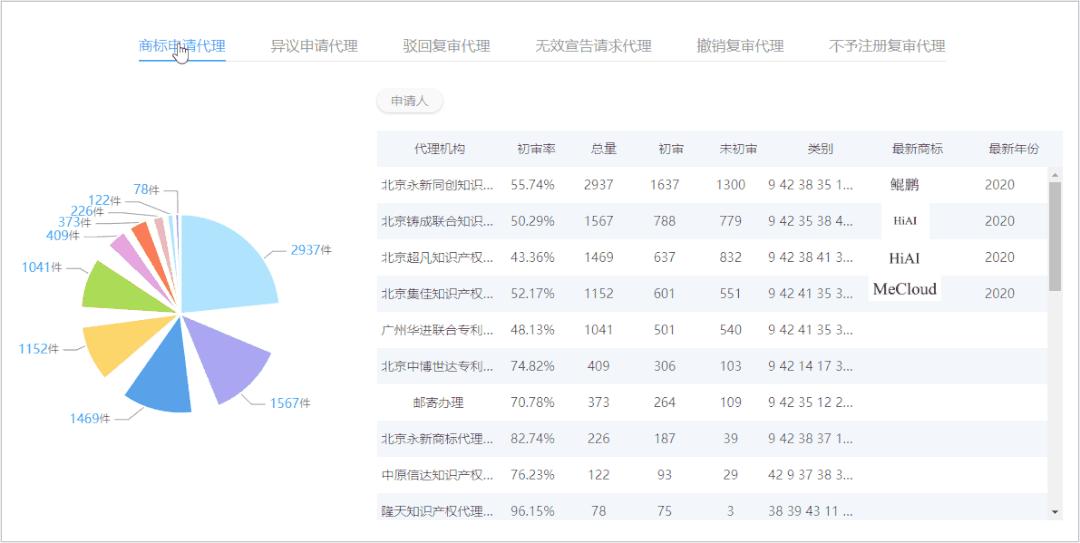Click the 鲲鹏 latest trademark image

(904, 185)
